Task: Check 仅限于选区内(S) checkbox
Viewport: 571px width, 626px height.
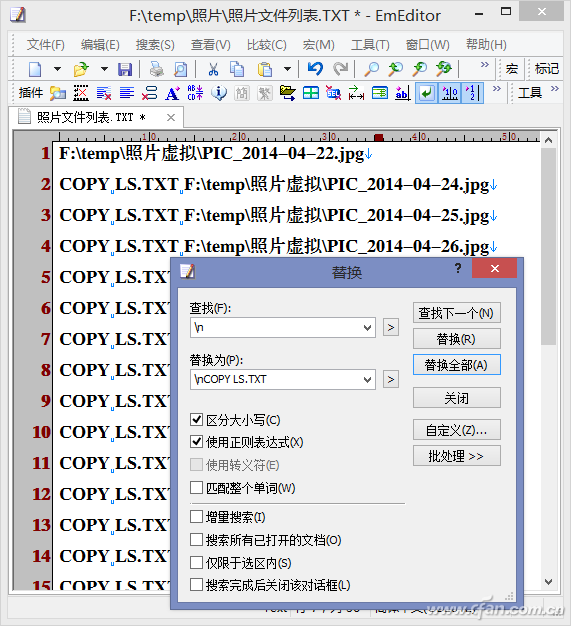Action: [x=196, y=563]
